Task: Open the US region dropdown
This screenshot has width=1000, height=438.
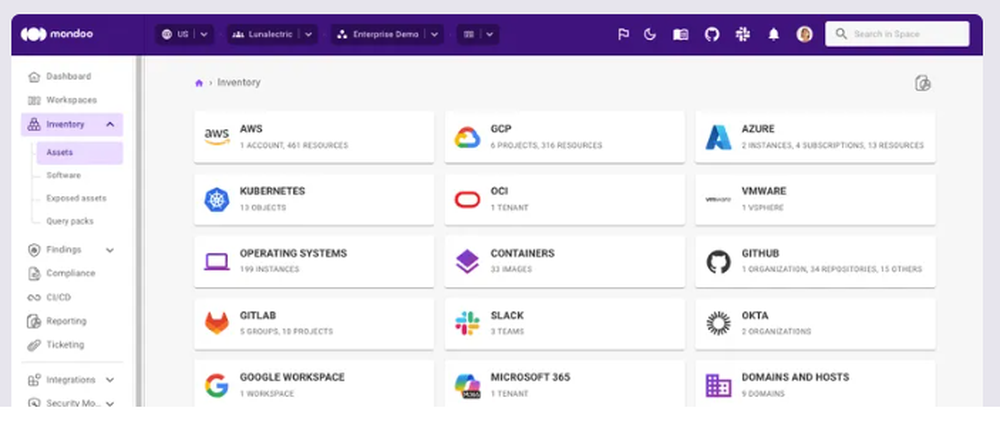Action: 184,34
